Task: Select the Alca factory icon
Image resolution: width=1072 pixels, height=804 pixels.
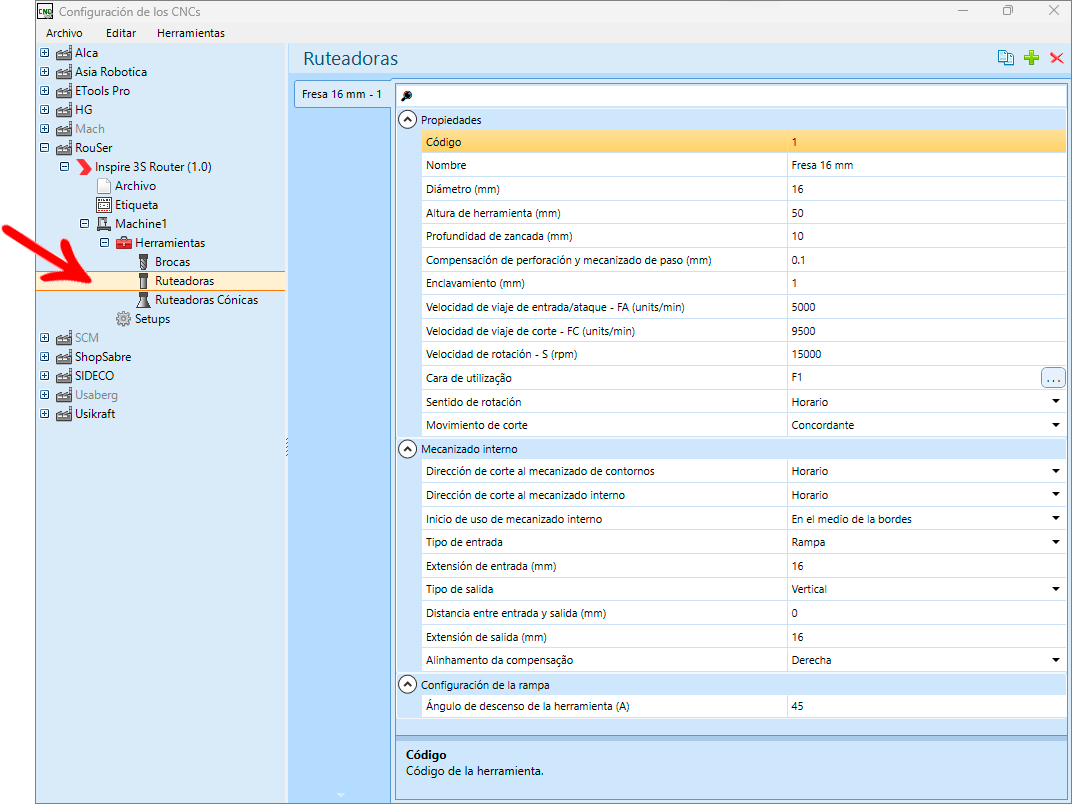Action: (x=64, y=53)
